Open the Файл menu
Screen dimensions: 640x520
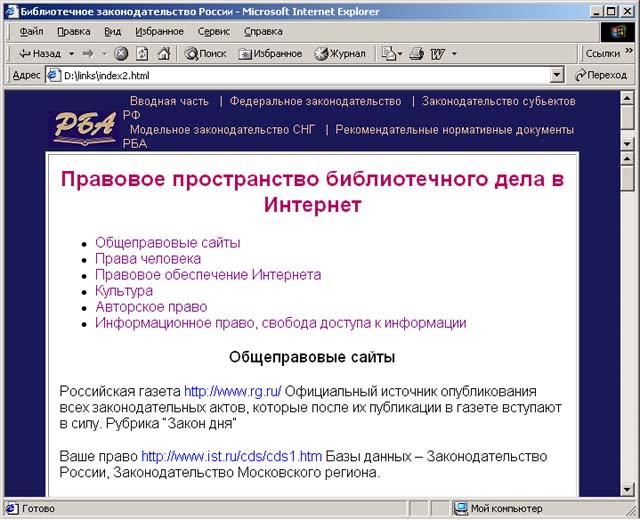click(31, 31)
